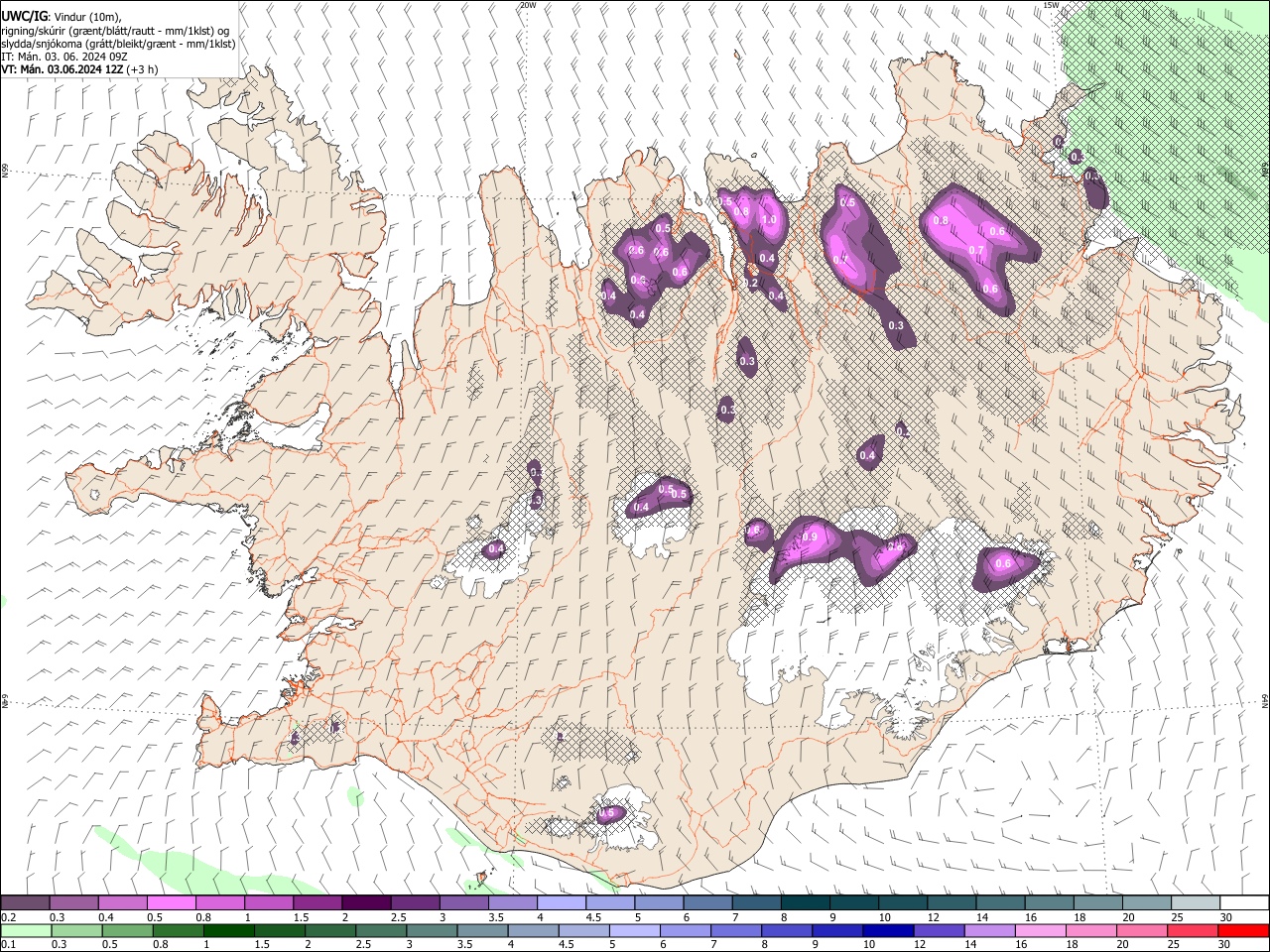
Task: Click the 20W longitude label at top
Action: pyautogui.click(x=529, y=5)
